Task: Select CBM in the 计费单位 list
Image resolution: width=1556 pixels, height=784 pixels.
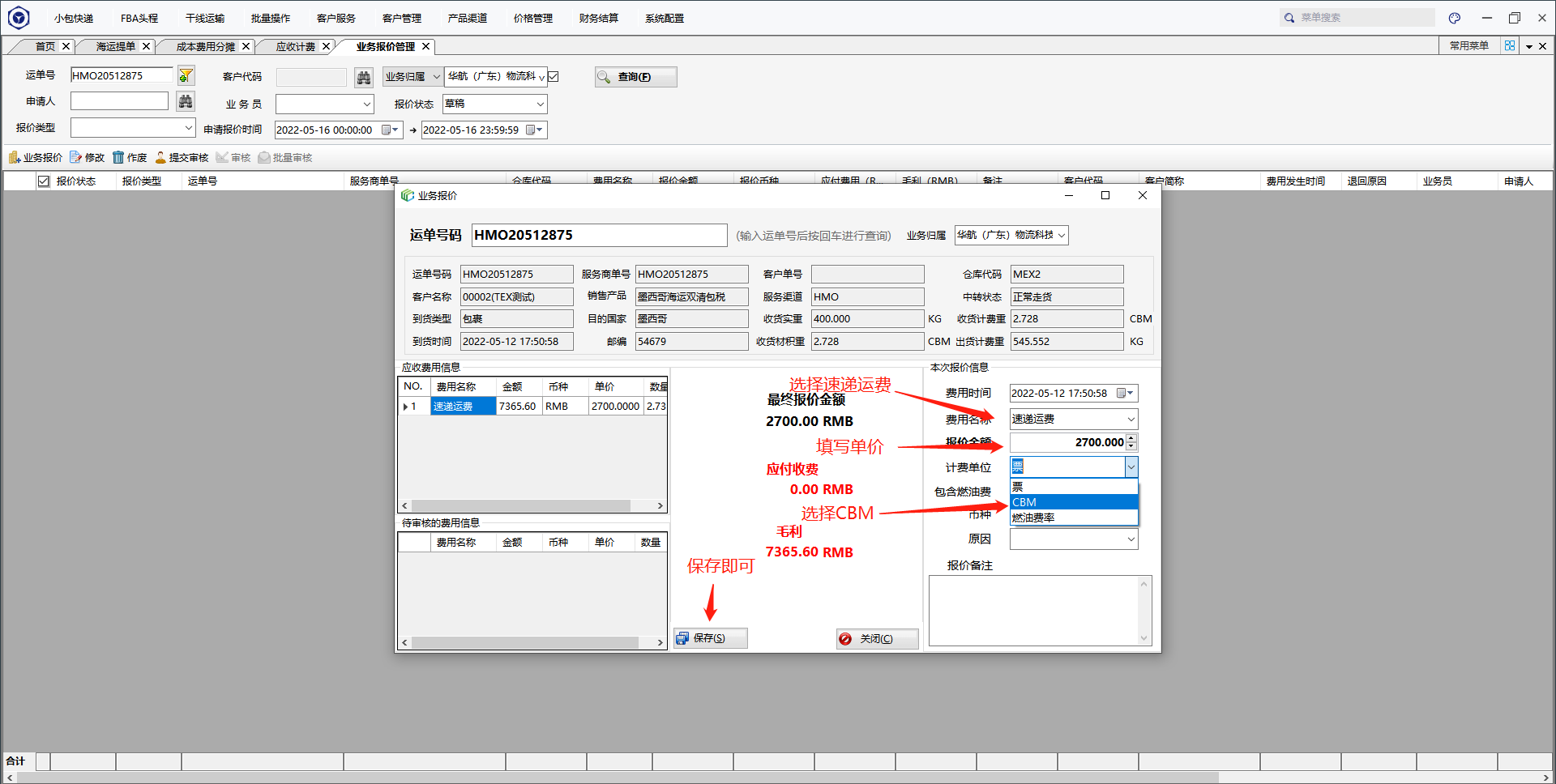Action: click(1074, 502)
